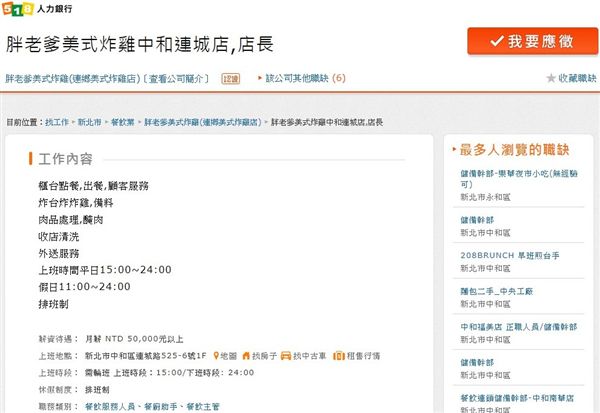Open the 胖老爹美式炸雞 company profile link
This screenshot has width=600, height=413.
pos(107,78)
